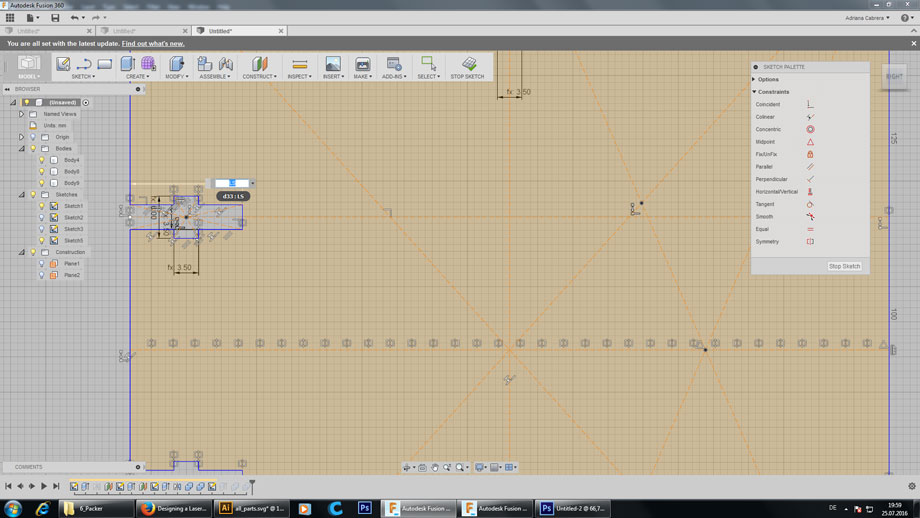This screenshot has width=920, height=518.
Task: Click the Measure icon under Inspect
Action: 299,64
